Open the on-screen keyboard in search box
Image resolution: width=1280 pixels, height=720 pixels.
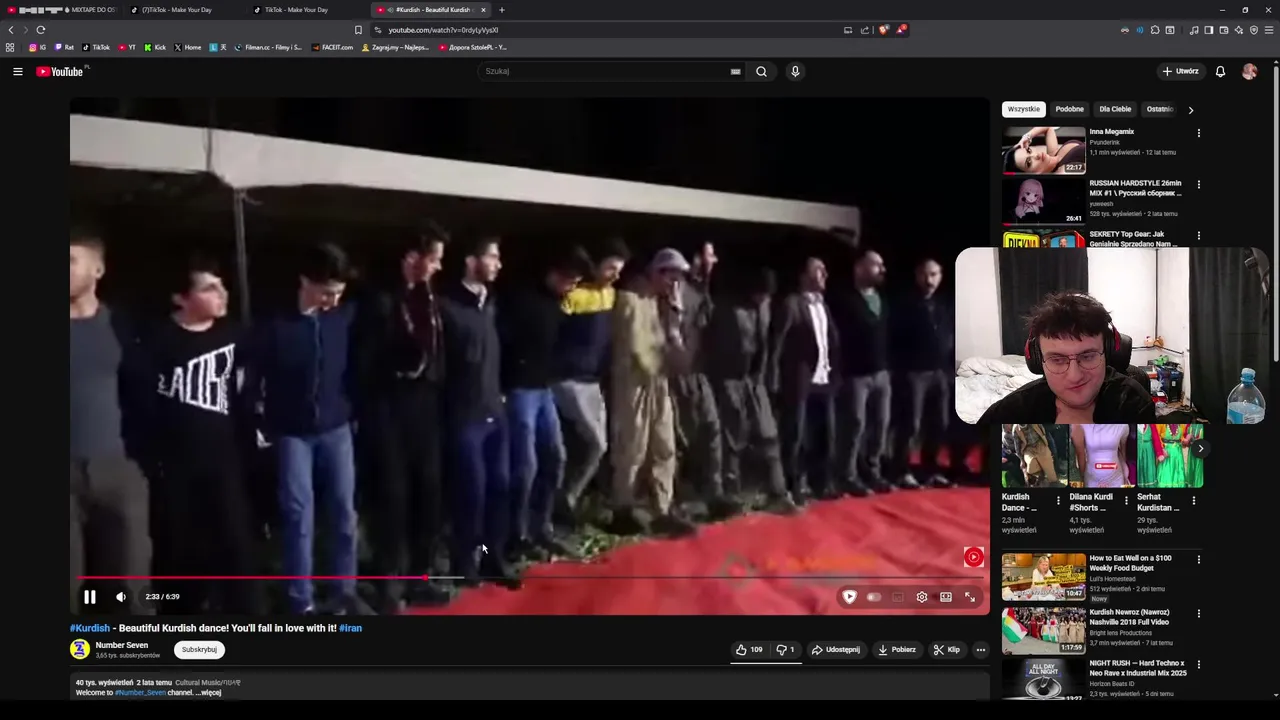735,71
